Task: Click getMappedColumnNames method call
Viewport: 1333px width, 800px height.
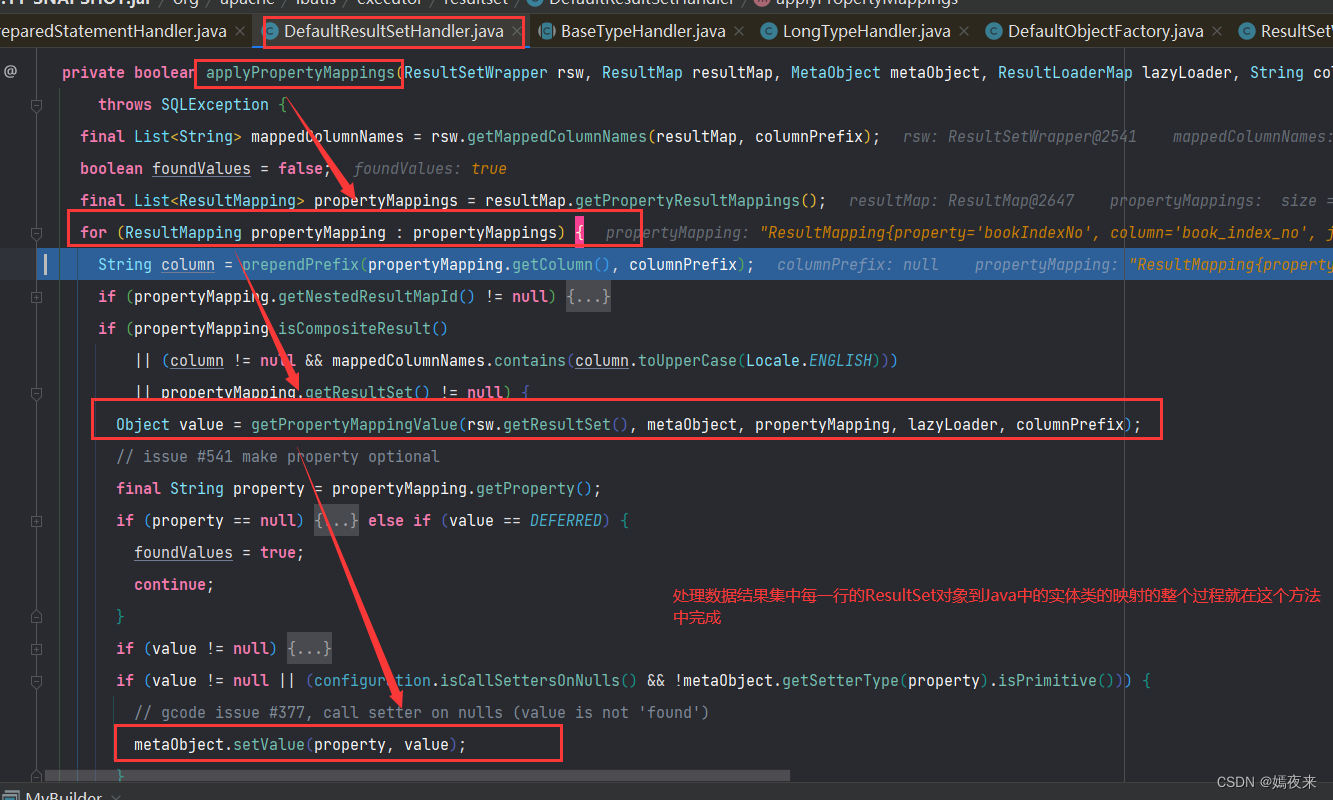Action: 557,137
